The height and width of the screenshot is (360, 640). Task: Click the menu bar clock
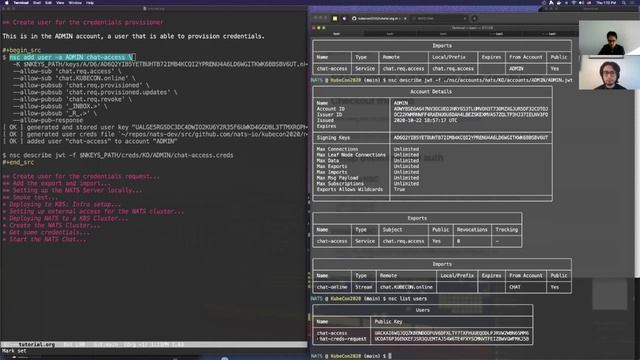click(x=606, y=2)
